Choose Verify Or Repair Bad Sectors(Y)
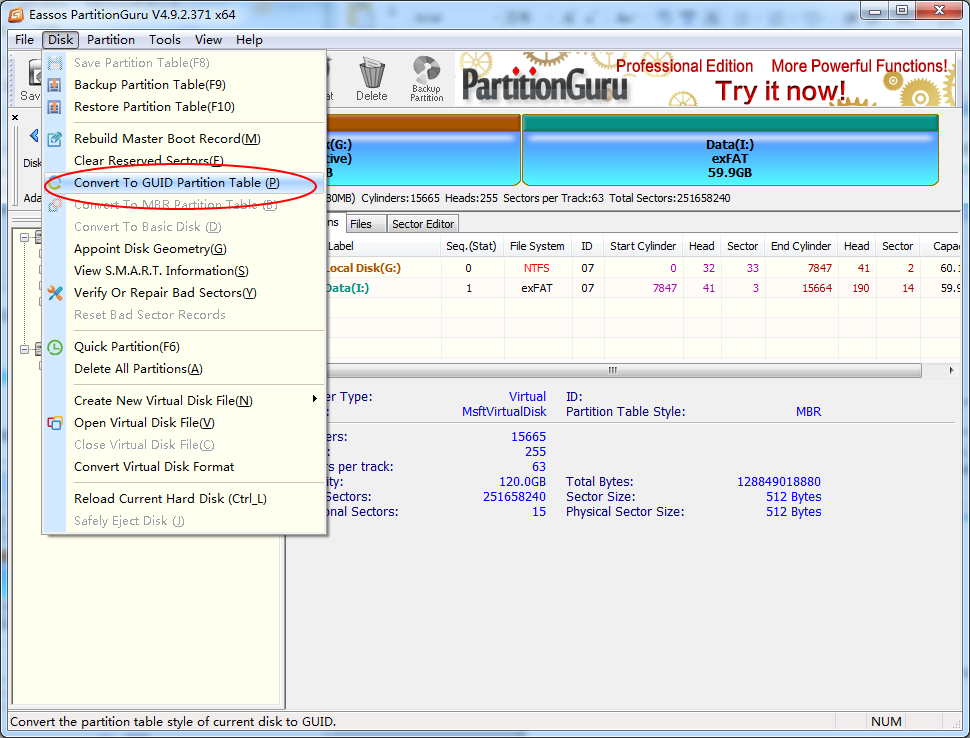The width and height of the screenshot is (970, 738). [x=184, y=293]
